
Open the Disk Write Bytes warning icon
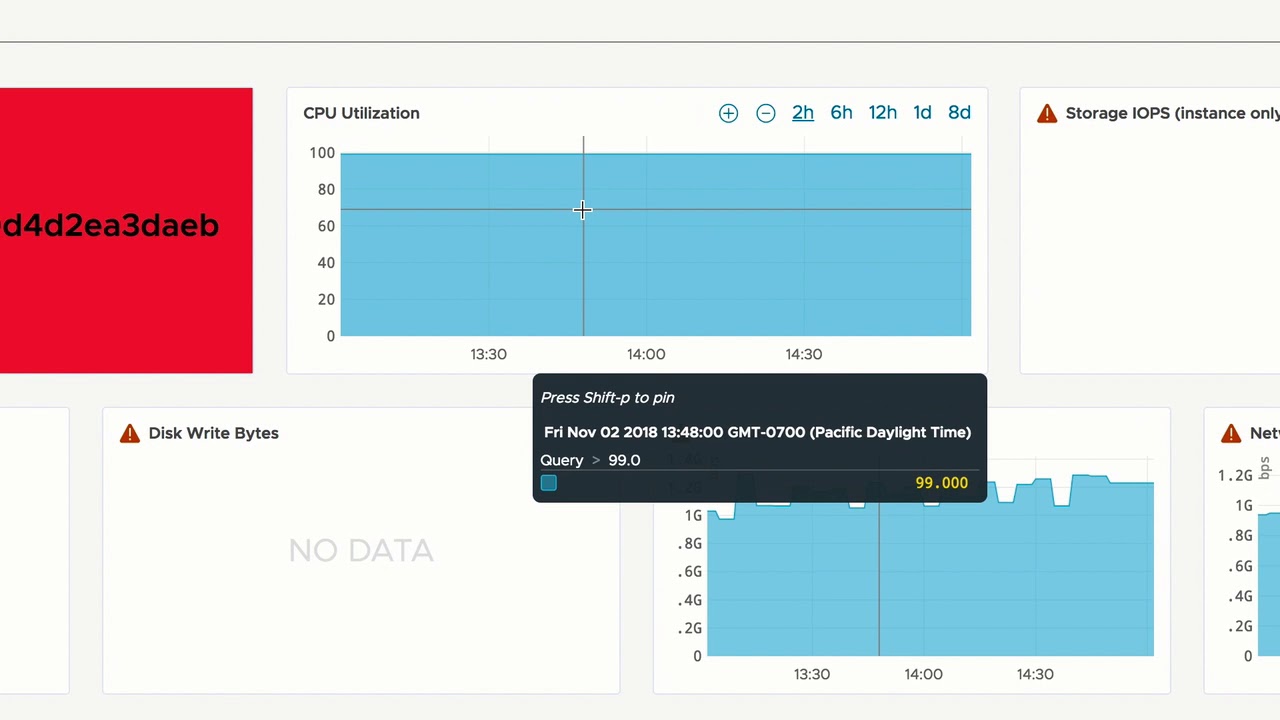point(130,433)
